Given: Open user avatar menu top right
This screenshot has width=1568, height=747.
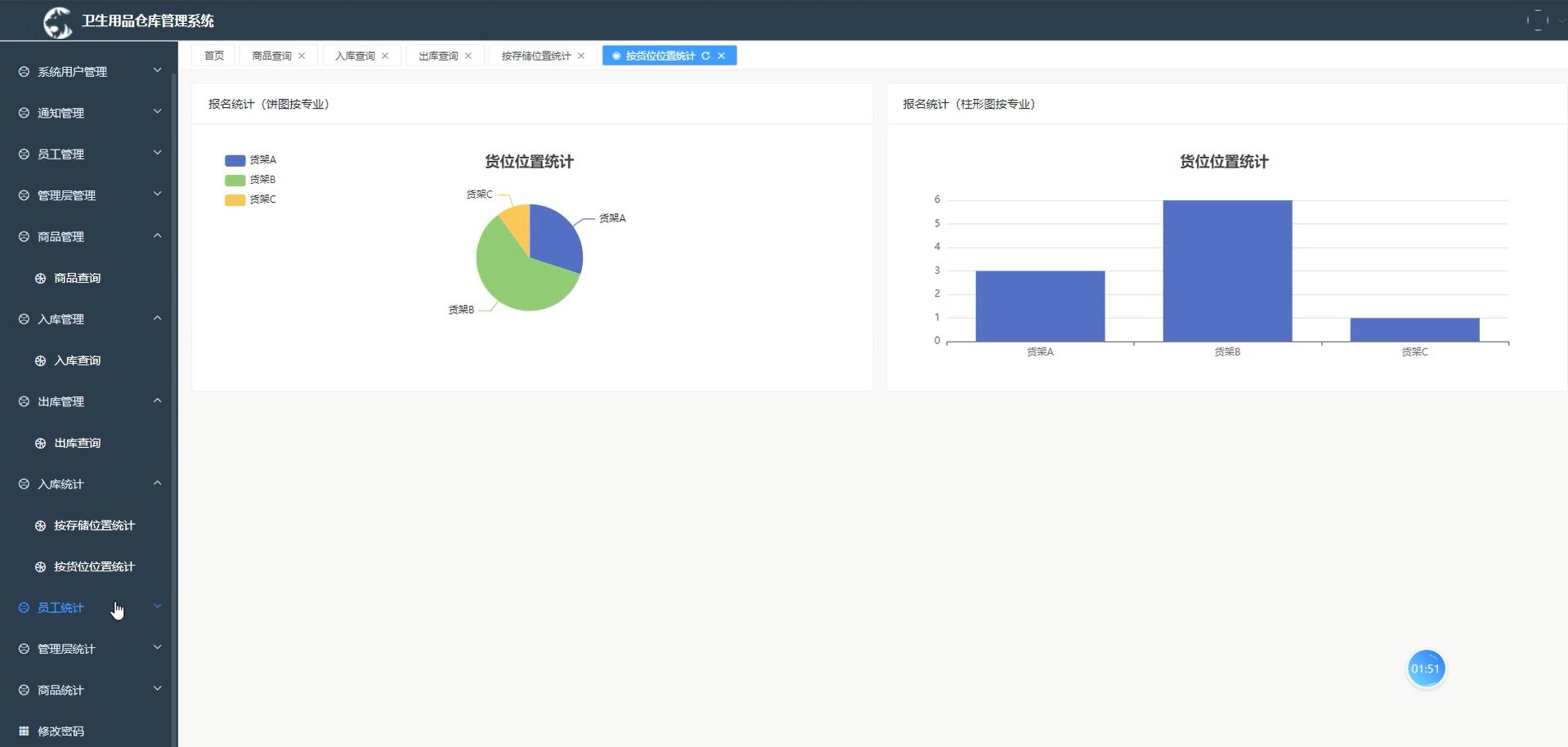Looking at the screenshot, I should [1538, 20].
